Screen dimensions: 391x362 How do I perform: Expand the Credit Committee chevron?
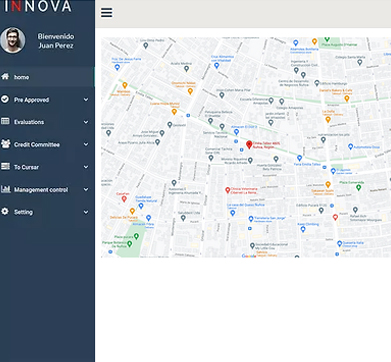86,144
